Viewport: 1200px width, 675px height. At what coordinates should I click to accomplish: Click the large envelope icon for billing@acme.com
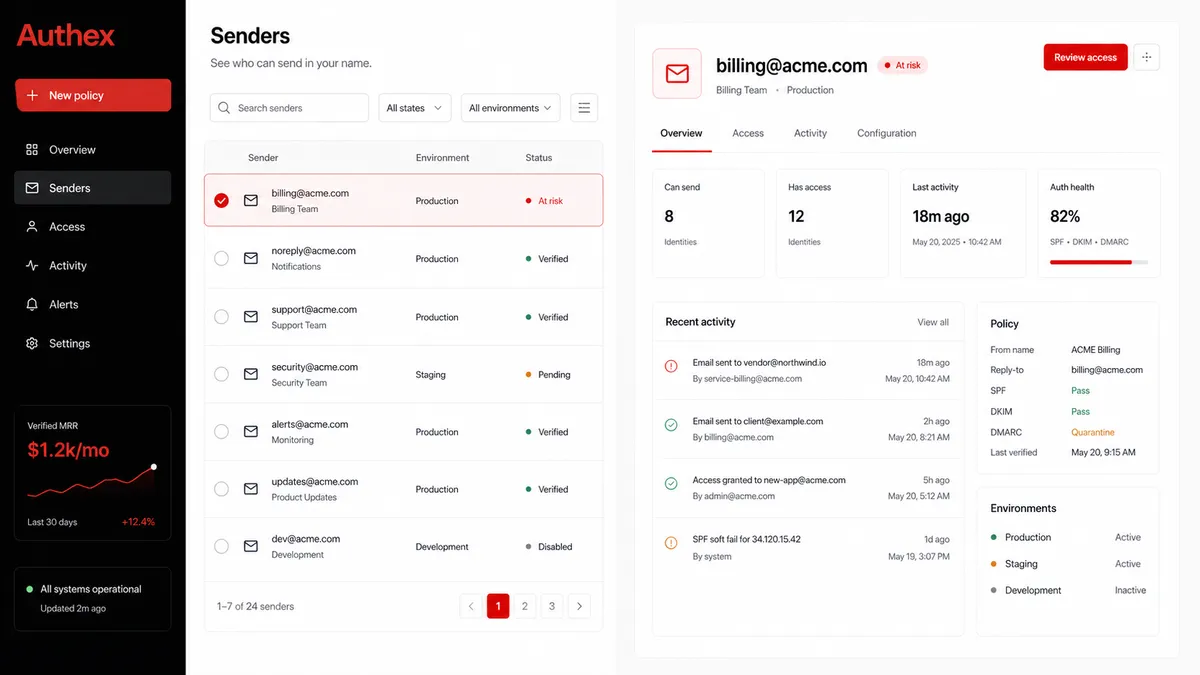point(677,74)
